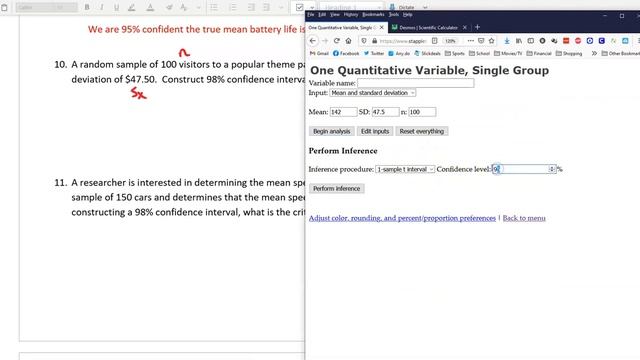Bookmark this page with the star icon
This screenshot has width=640, height=360.
(491, 41)
